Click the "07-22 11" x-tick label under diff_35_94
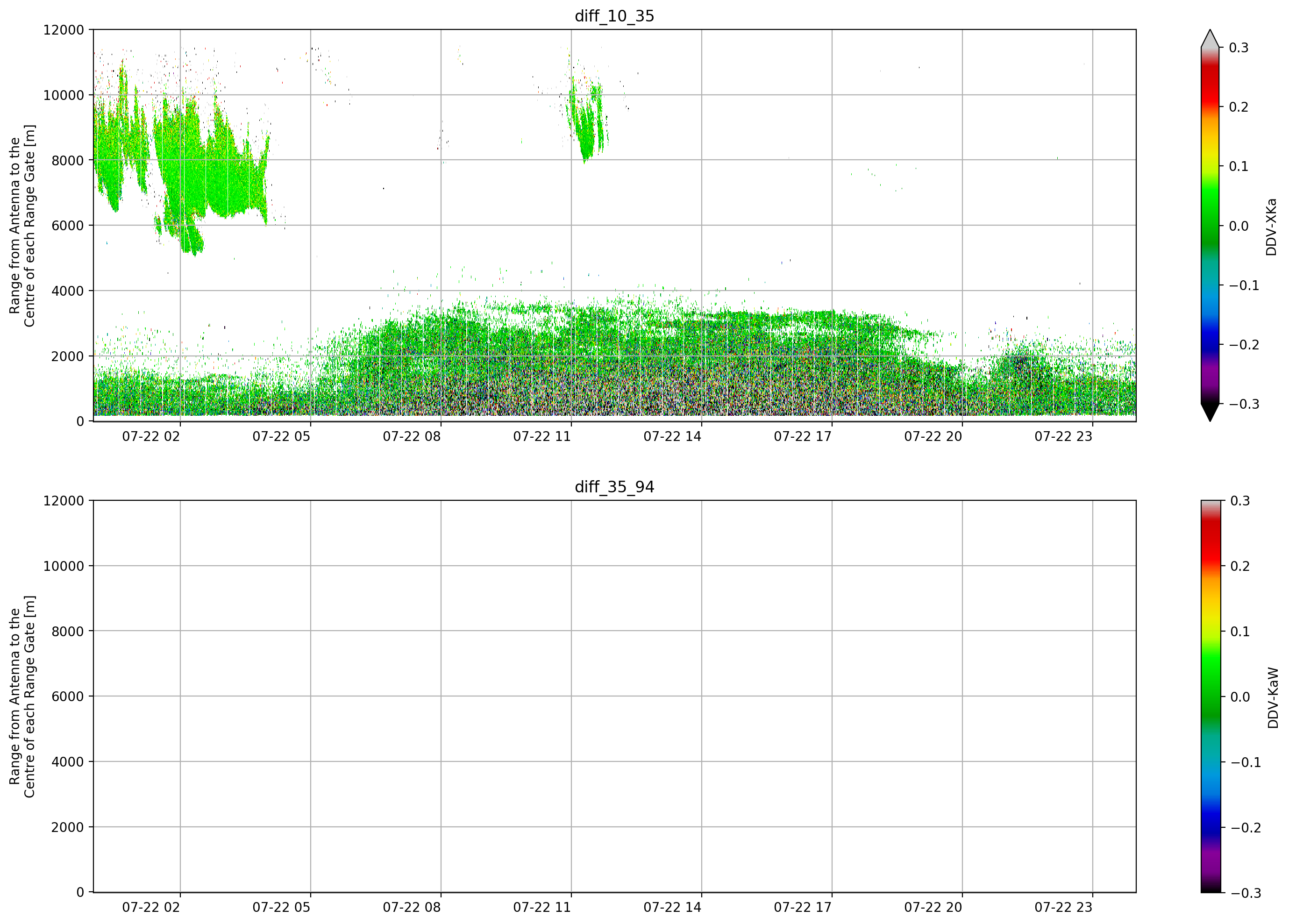 coord(542,908)
